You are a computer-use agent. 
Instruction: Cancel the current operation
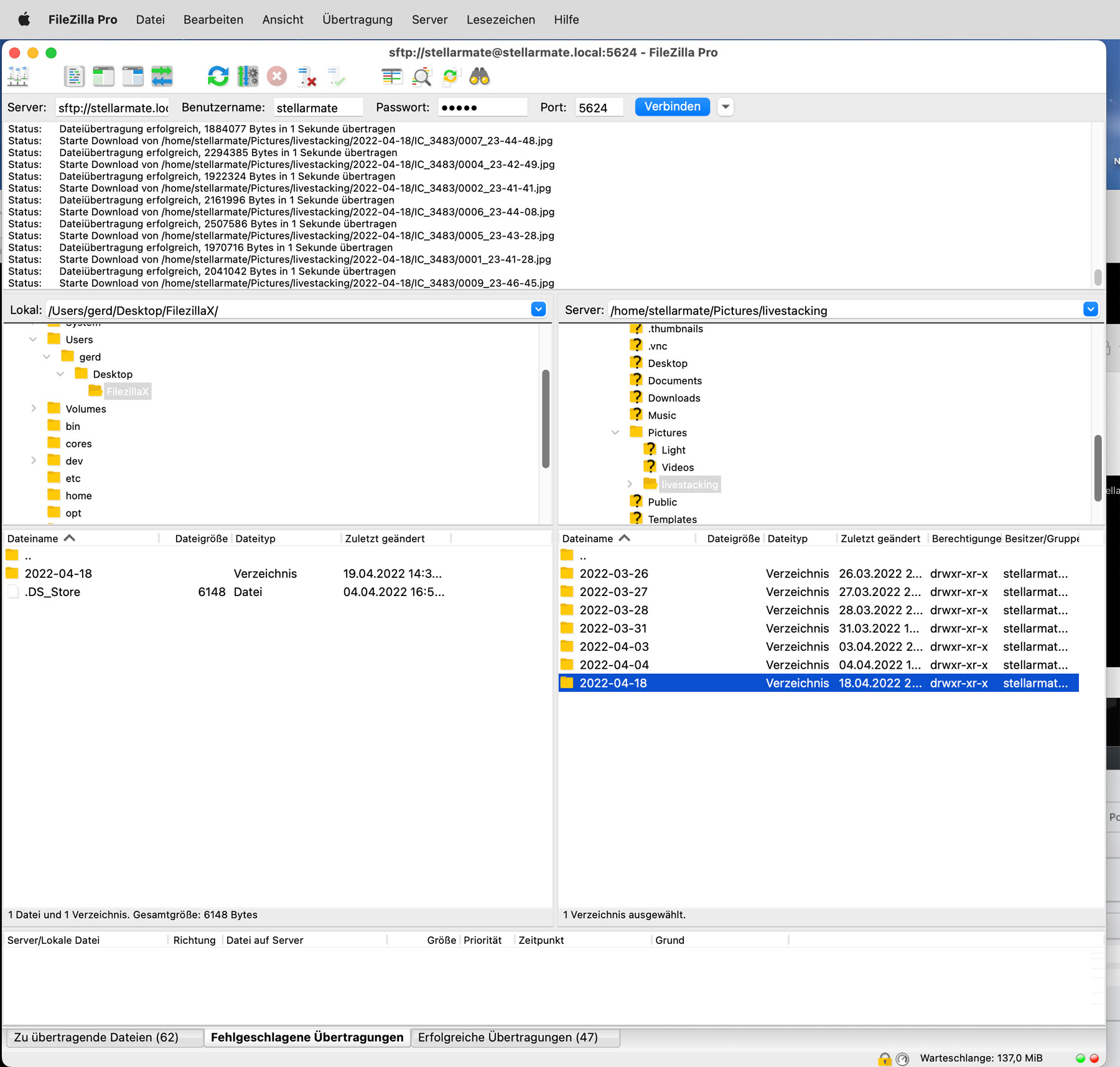(277, 77)
